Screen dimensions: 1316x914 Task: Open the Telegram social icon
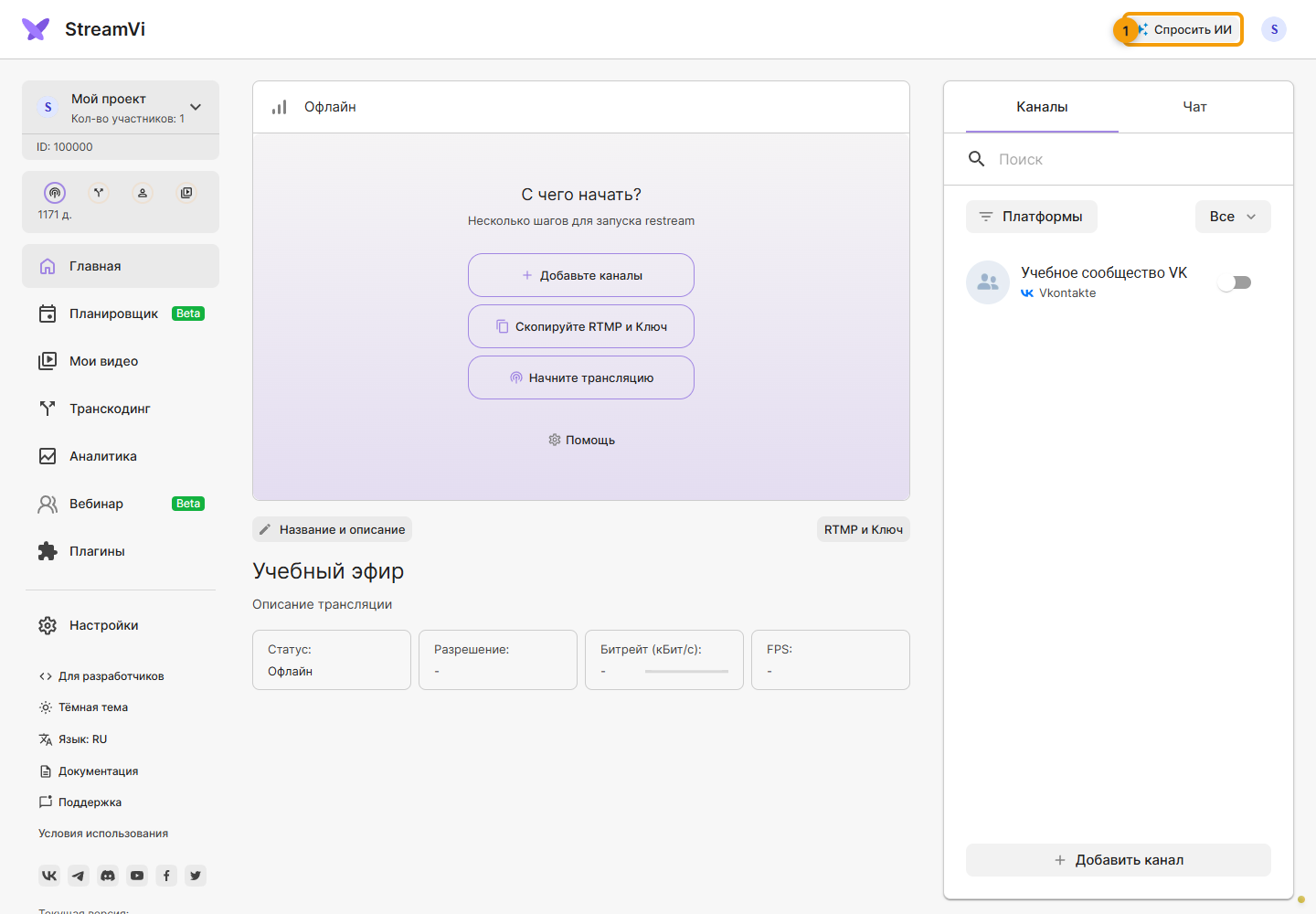point(79,876)
